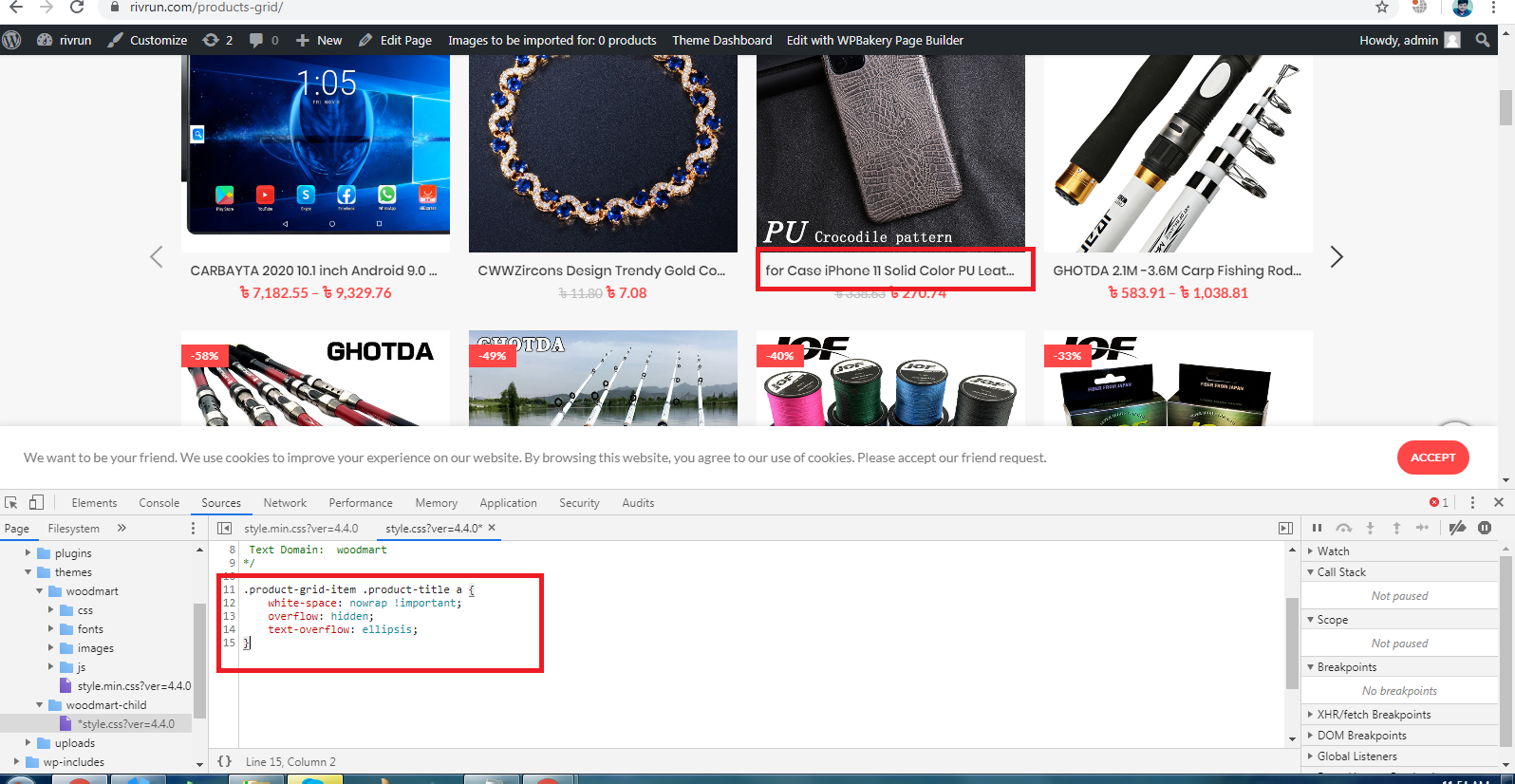Click the blue sapphire bracelet product image
1515x784 pixels.
(603, 154)
